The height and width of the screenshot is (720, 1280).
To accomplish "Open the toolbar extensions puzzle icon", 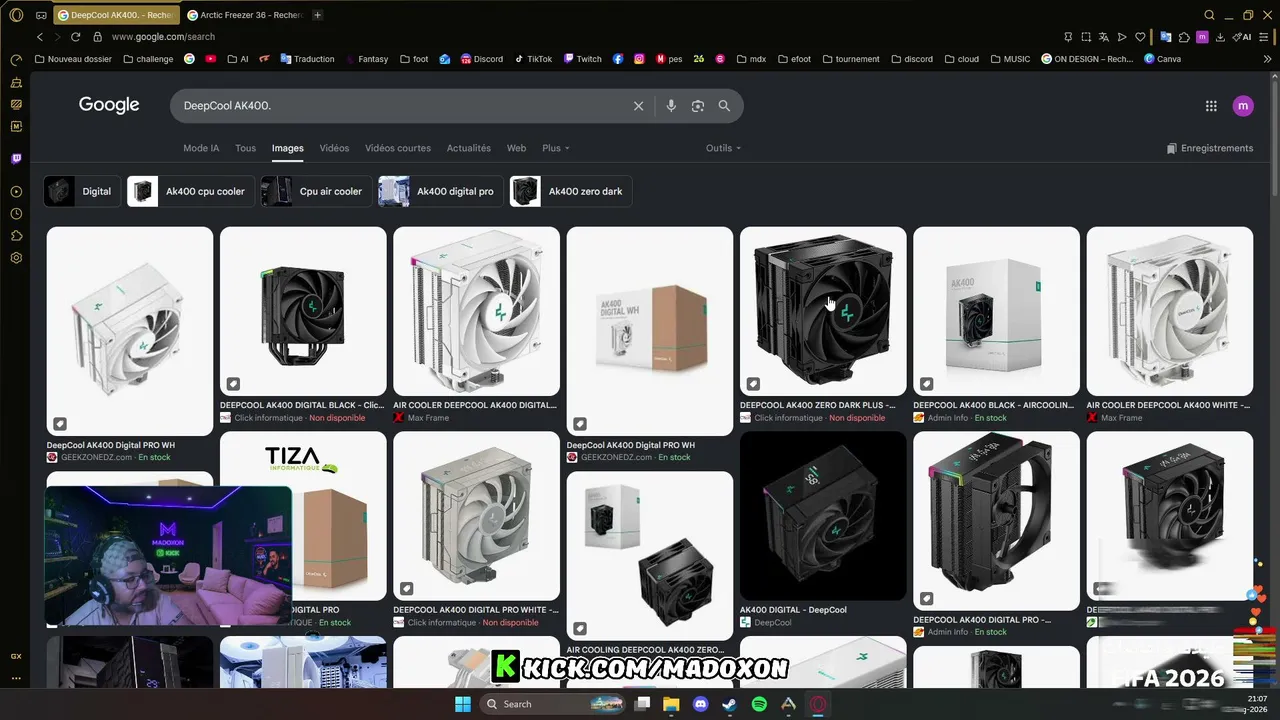I will click(1184, 37).
